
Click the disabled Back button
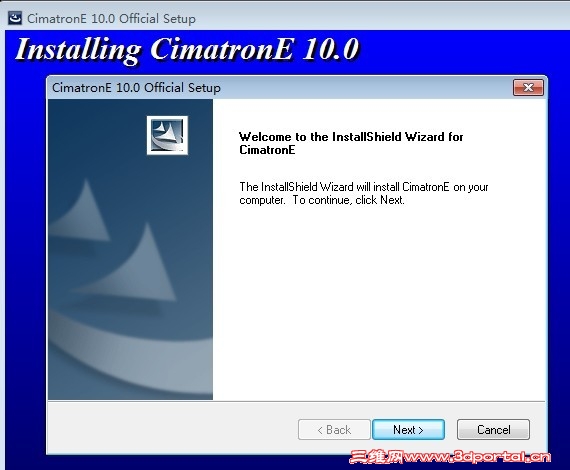coord(334,430)
